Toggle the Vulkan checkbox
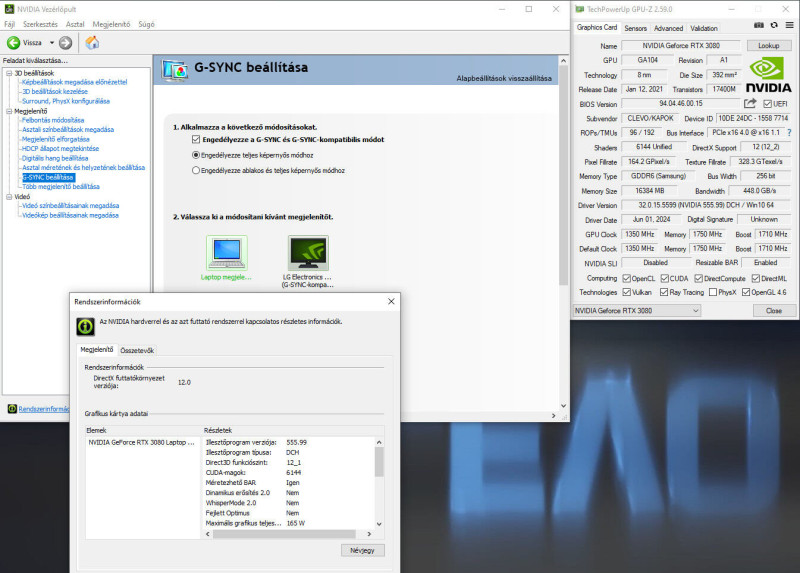The image size is (800, 573). click(x=627, y=292)
